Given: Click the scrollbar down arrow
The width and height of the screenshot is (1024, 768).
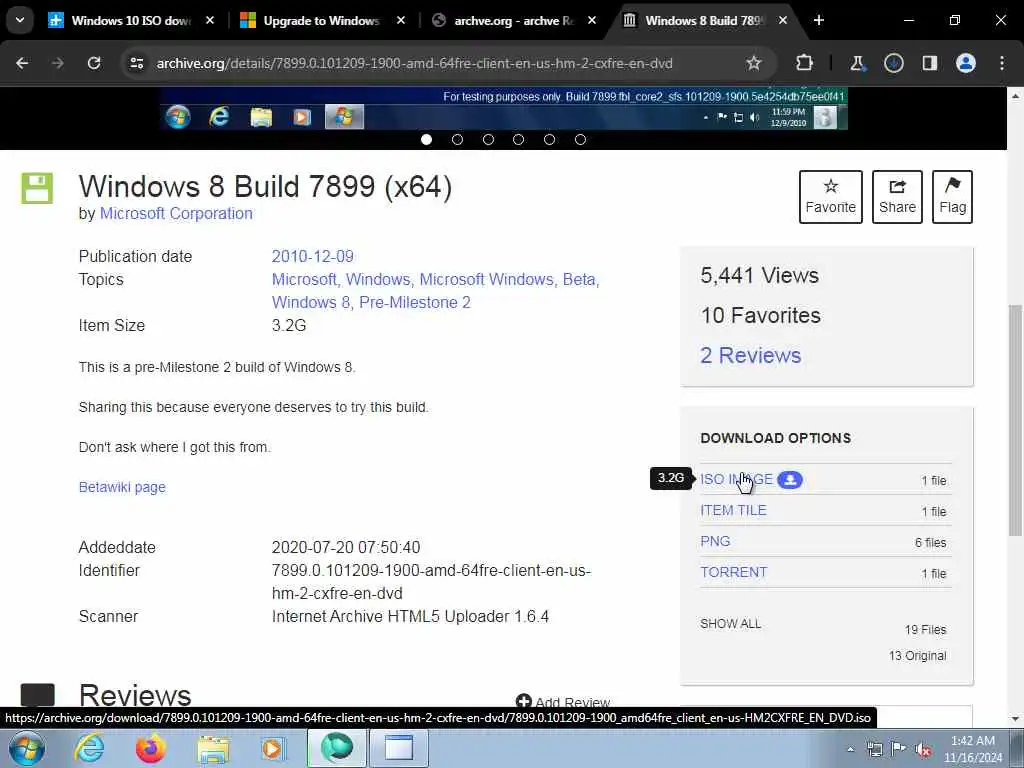Looking at the screenshot, I should click(1015, 720).
